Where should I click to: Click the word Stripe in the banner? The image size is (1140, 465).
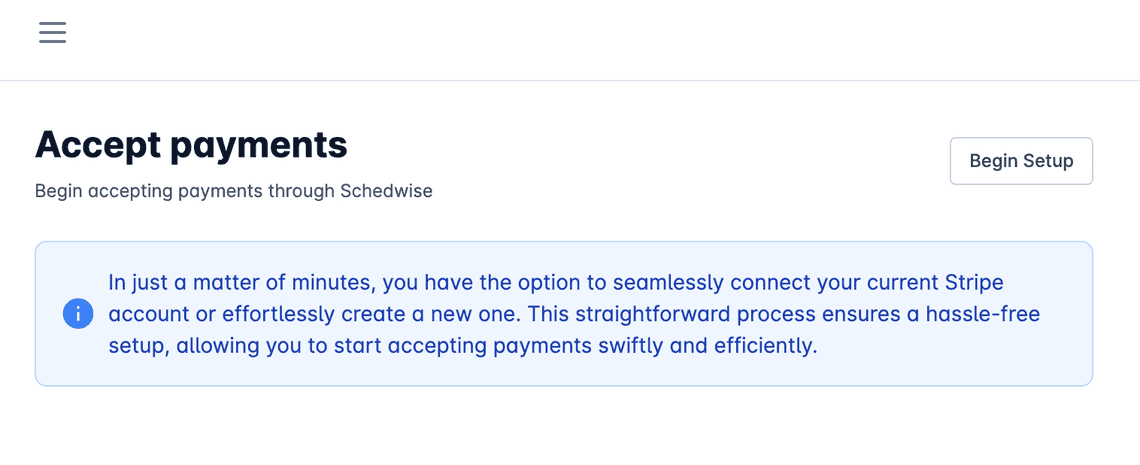(964, 282)
